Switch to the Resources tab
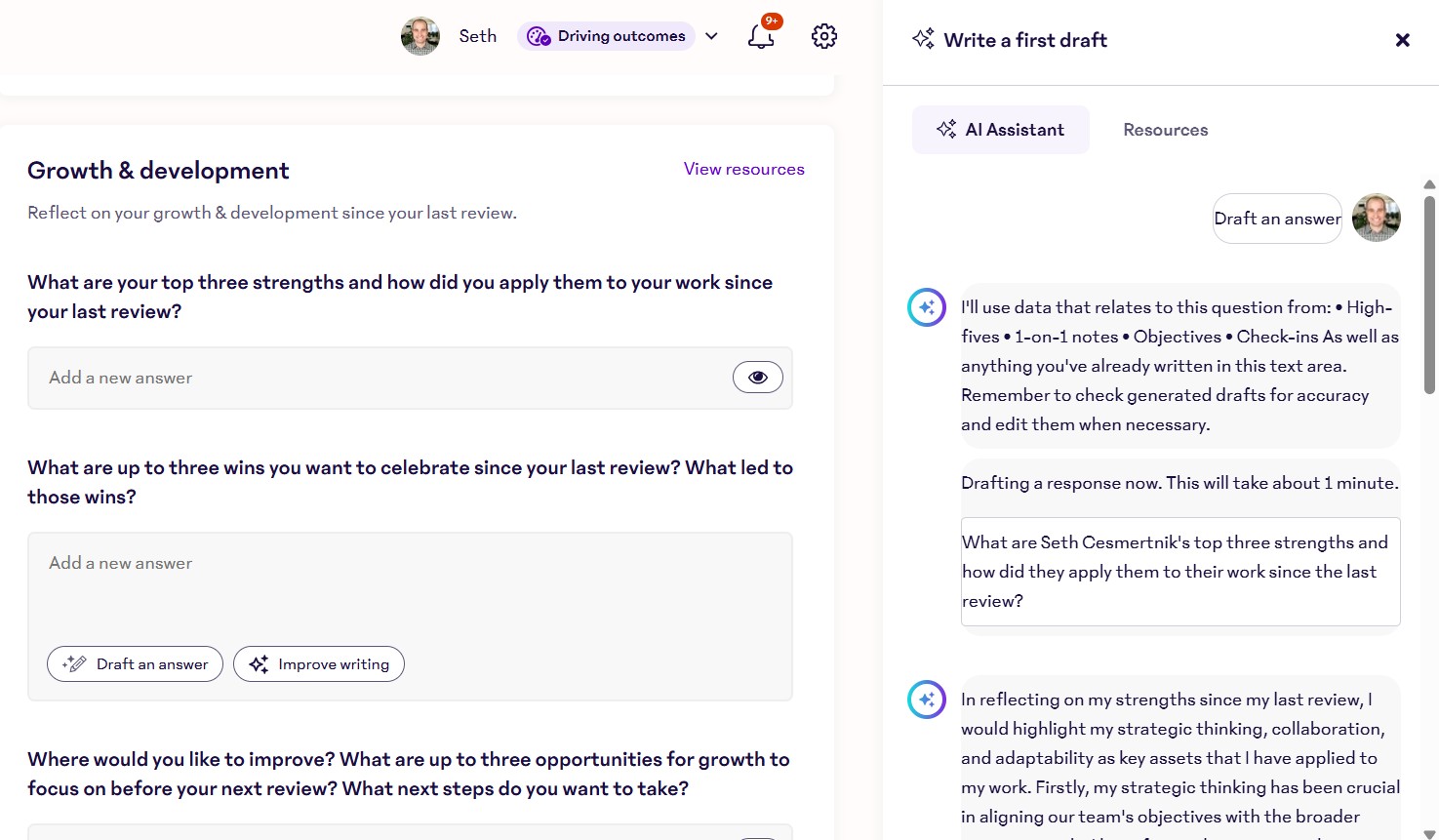This screenshot has height=840, width=1439. pyautogui.click(x=1165, y=129)
